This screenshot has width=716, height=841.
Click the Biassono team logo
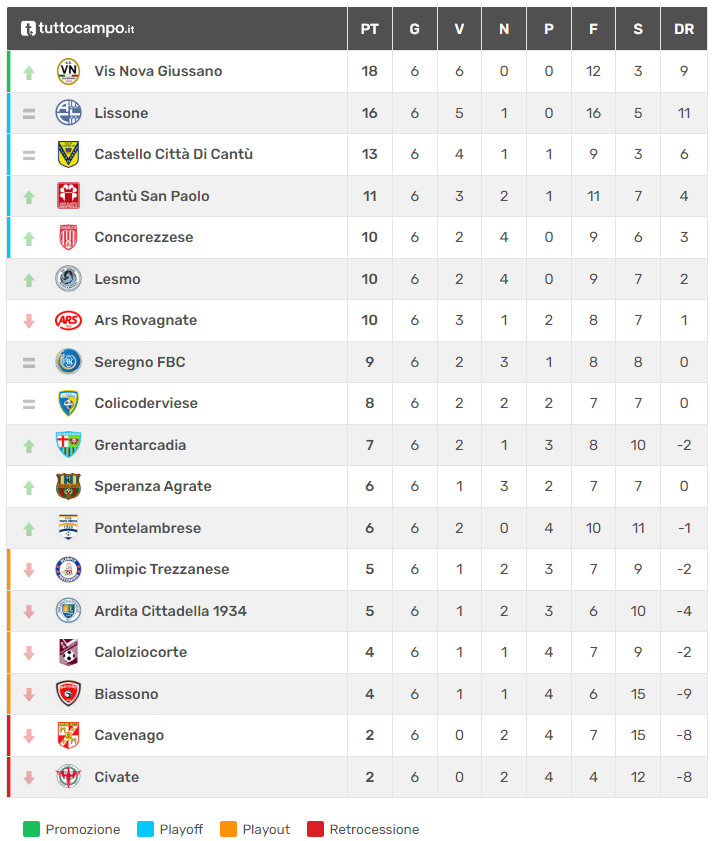click(x=68, y=694)
